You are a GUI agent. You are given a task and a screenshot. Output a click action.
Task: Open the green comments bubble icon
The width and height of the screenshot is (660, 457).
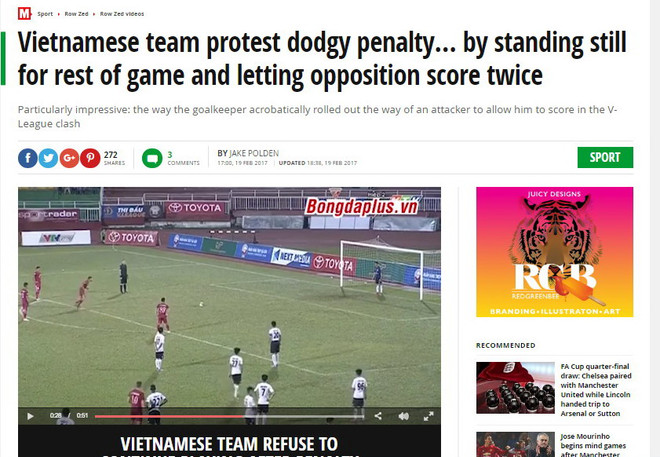tap(152, 158)
